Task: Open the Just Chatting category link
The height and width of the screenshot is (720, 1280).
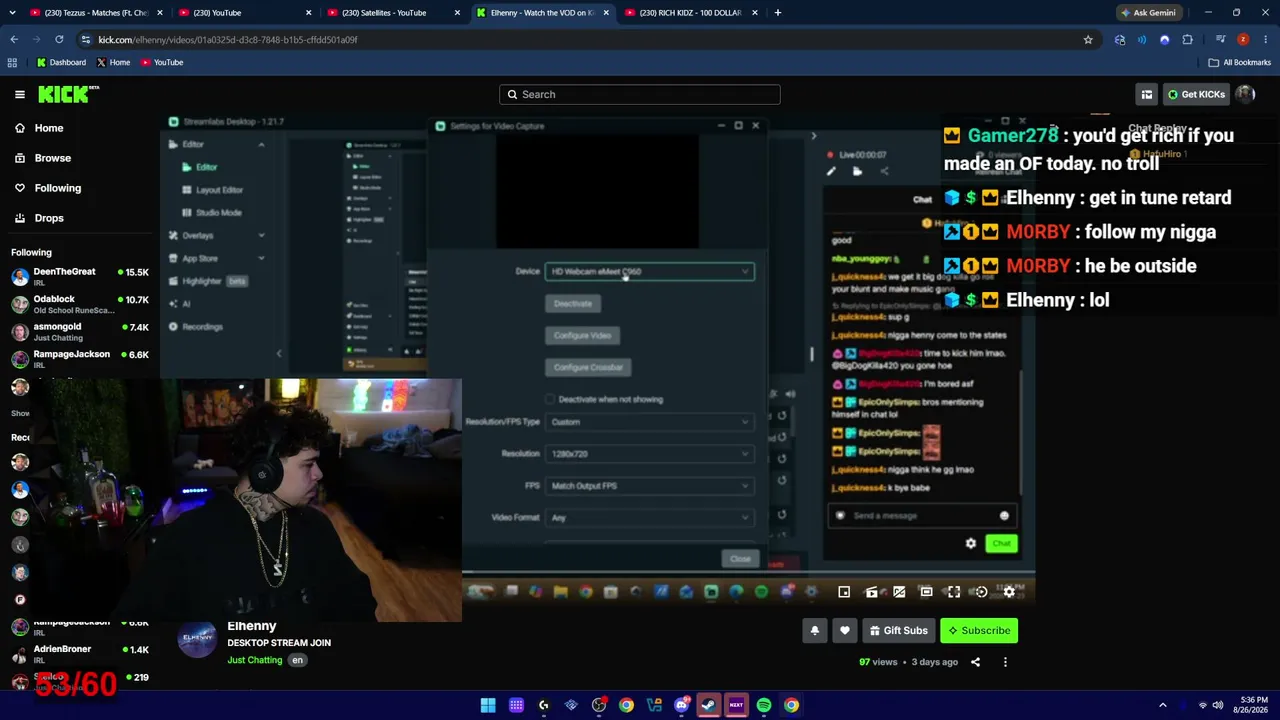Action: [255, 660]
